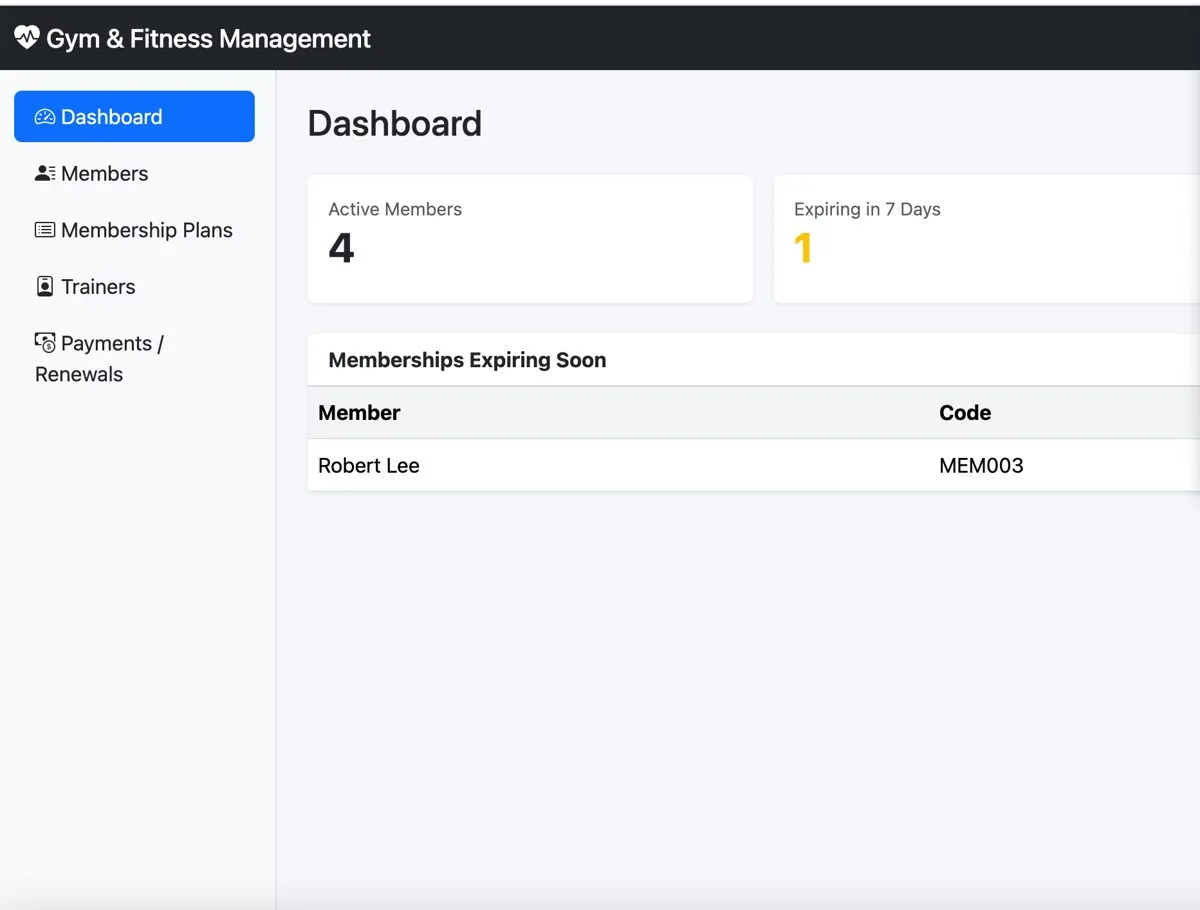
Task: Select the Robert Lee table cell
Action: (x=369, y=465)
